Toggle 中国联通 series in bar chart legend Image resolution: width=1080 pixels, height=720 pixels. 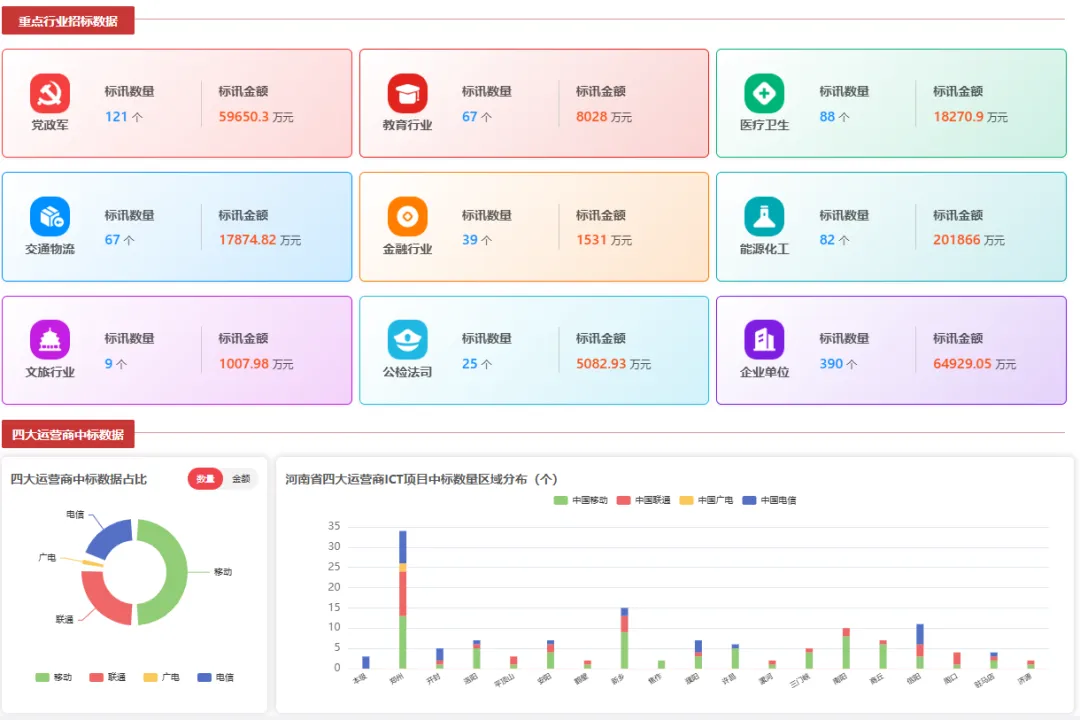click(x=643, y=500)
